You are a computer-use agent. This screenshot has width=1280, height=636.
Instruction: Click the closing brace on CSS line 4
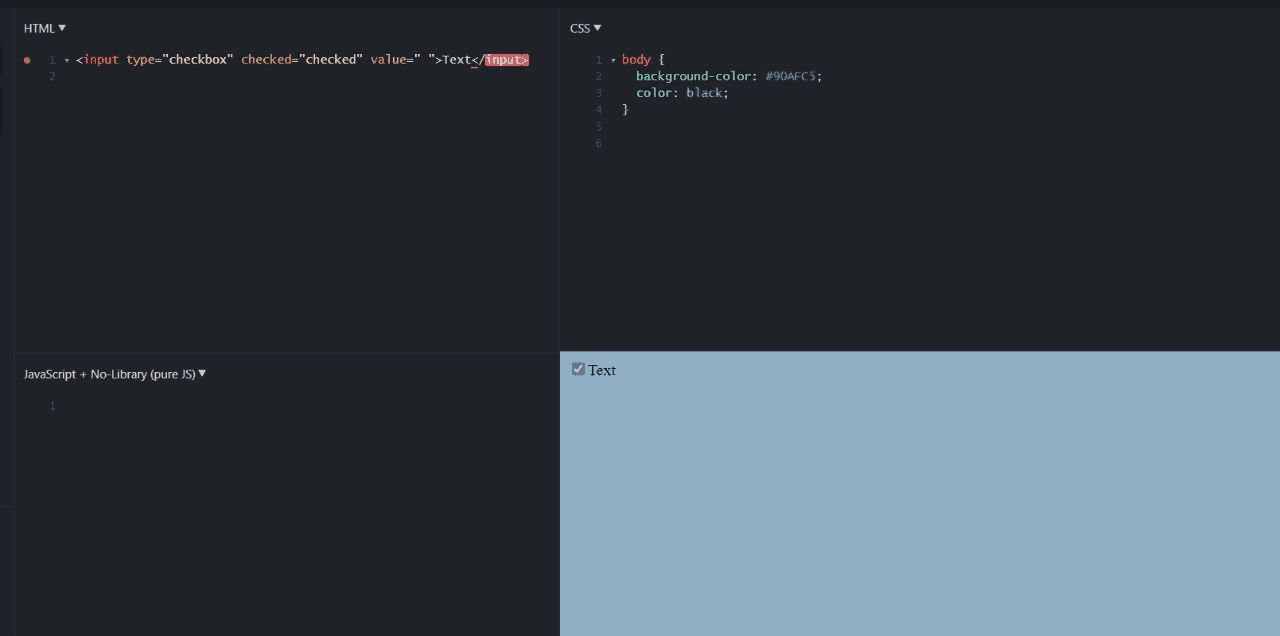click(x=626, y=110)
